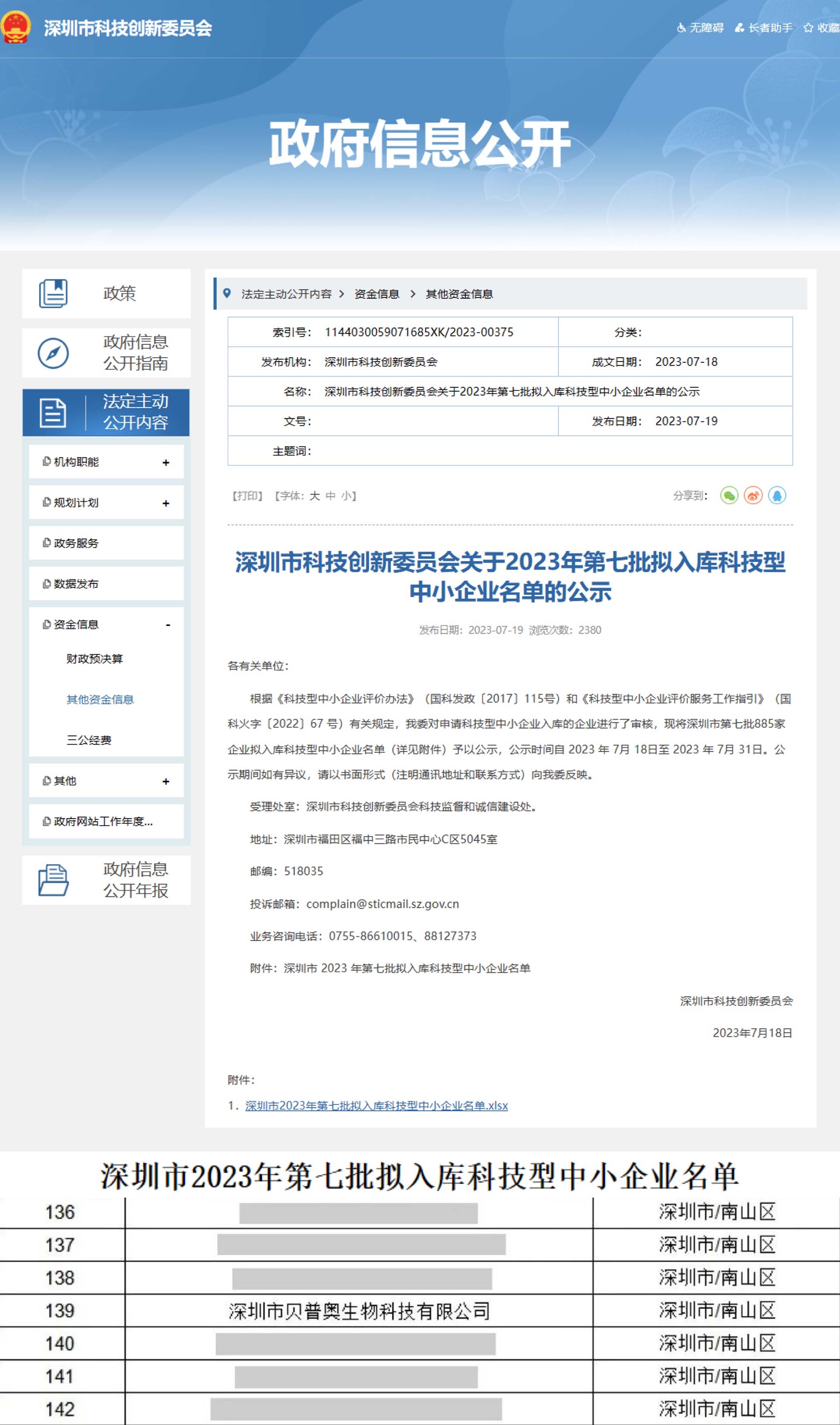The image size is (840, 1425).
Task: Click the 政策 document icon
Action: [x=53, y=293]
